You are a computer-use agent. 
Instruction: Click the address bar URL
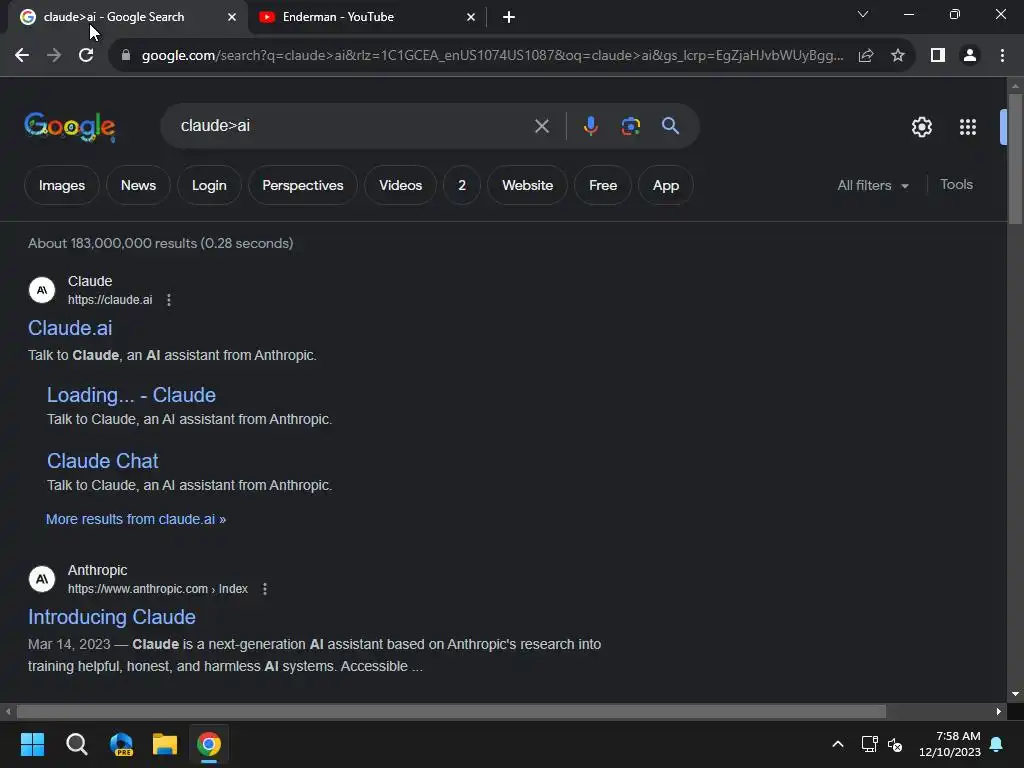[492, 56]
